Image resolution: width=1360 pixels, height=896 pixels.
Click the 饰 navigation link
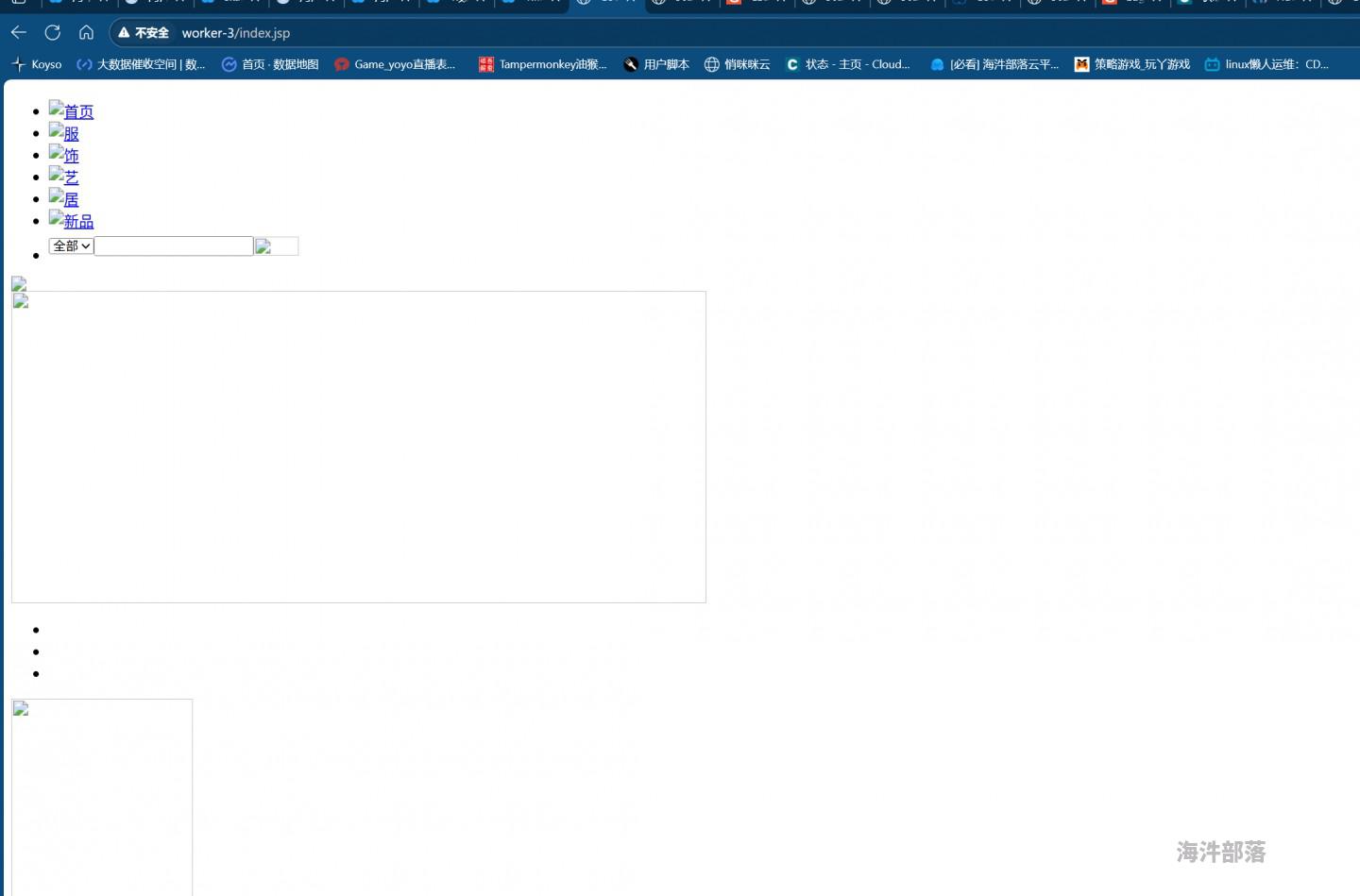point(63,154)
